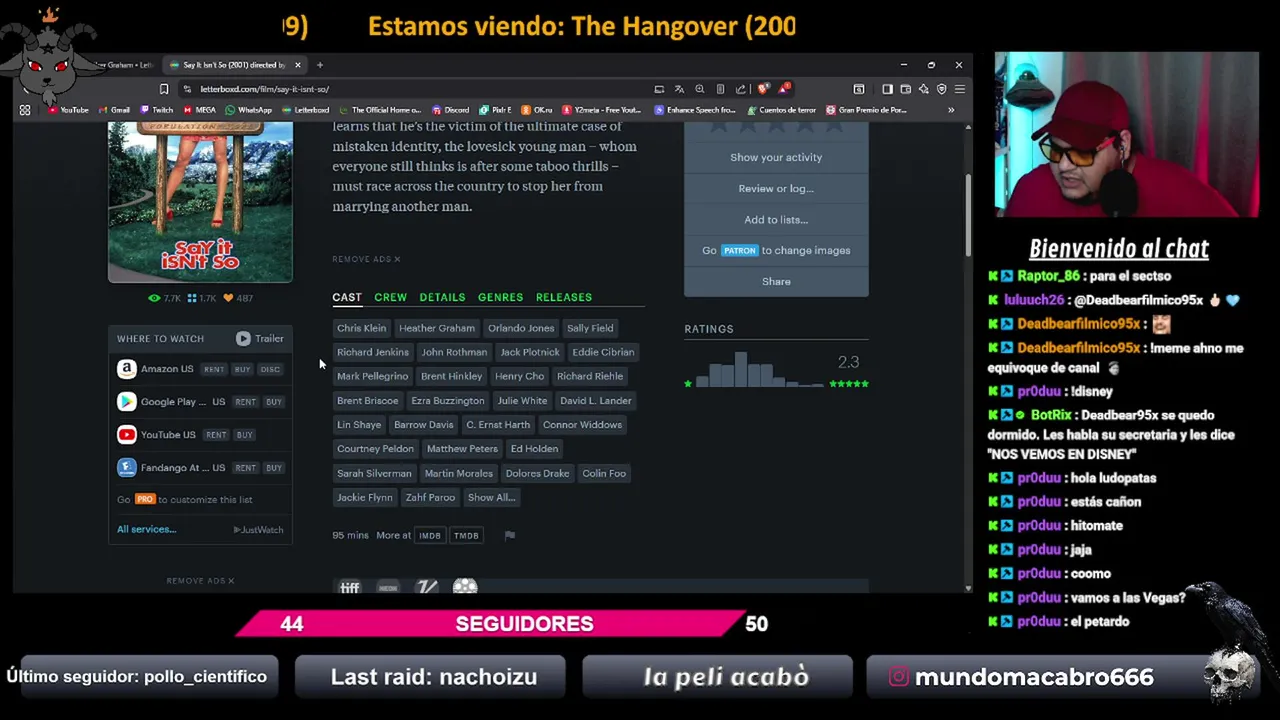Open the Cuentos de terror bookmark
The height and width of the screenshot is (720, 1280).
tap(780, 110)
